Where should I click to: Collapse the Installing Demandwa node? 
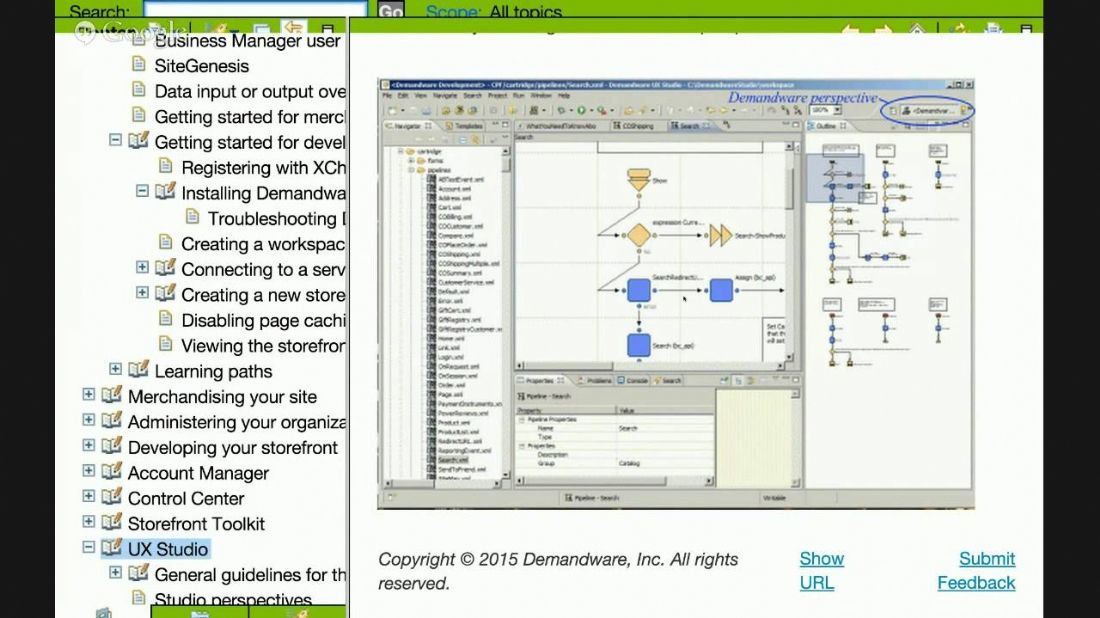pos(142,192)
